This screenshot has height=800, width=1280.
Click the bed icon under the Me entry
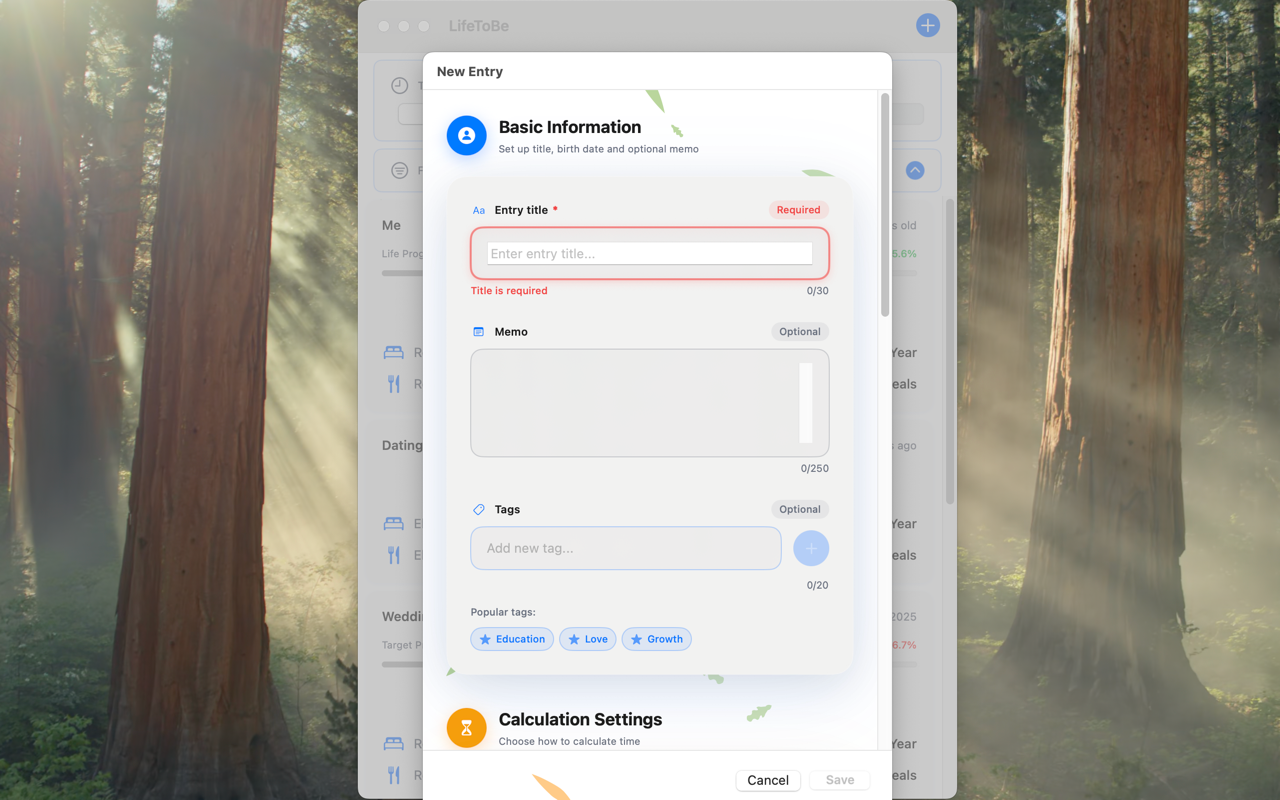394,353
